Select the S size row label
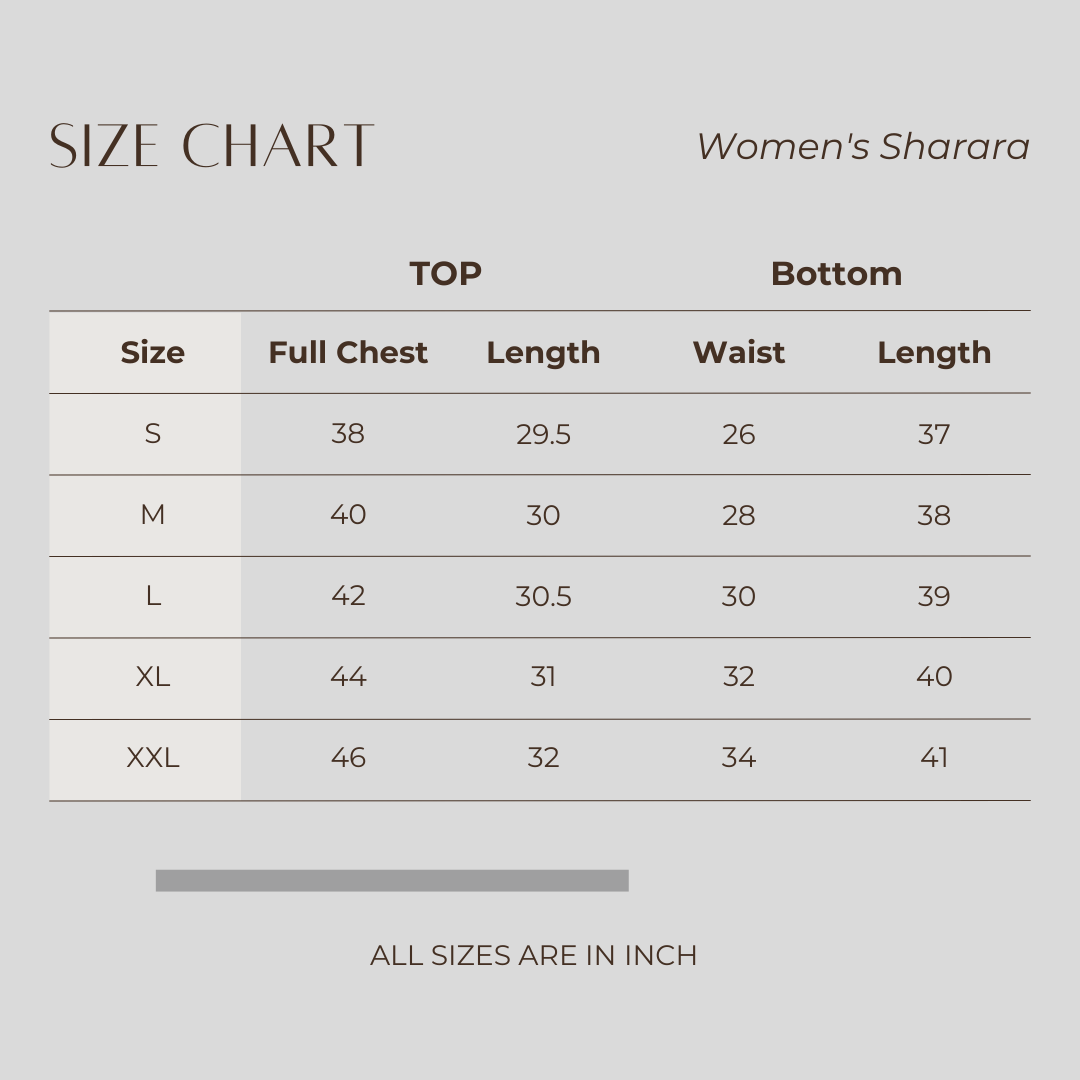Screen dimensions: 1080x1080 click(x=152, y=434)
